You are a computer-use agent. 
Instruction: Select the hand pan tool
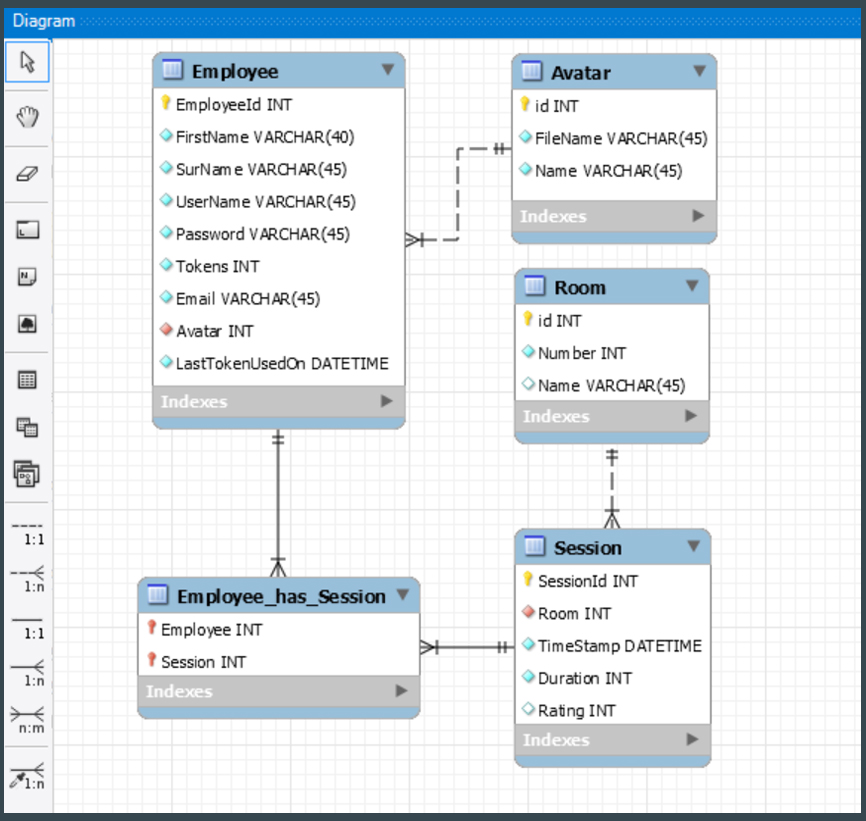click(x=27, y=118)
